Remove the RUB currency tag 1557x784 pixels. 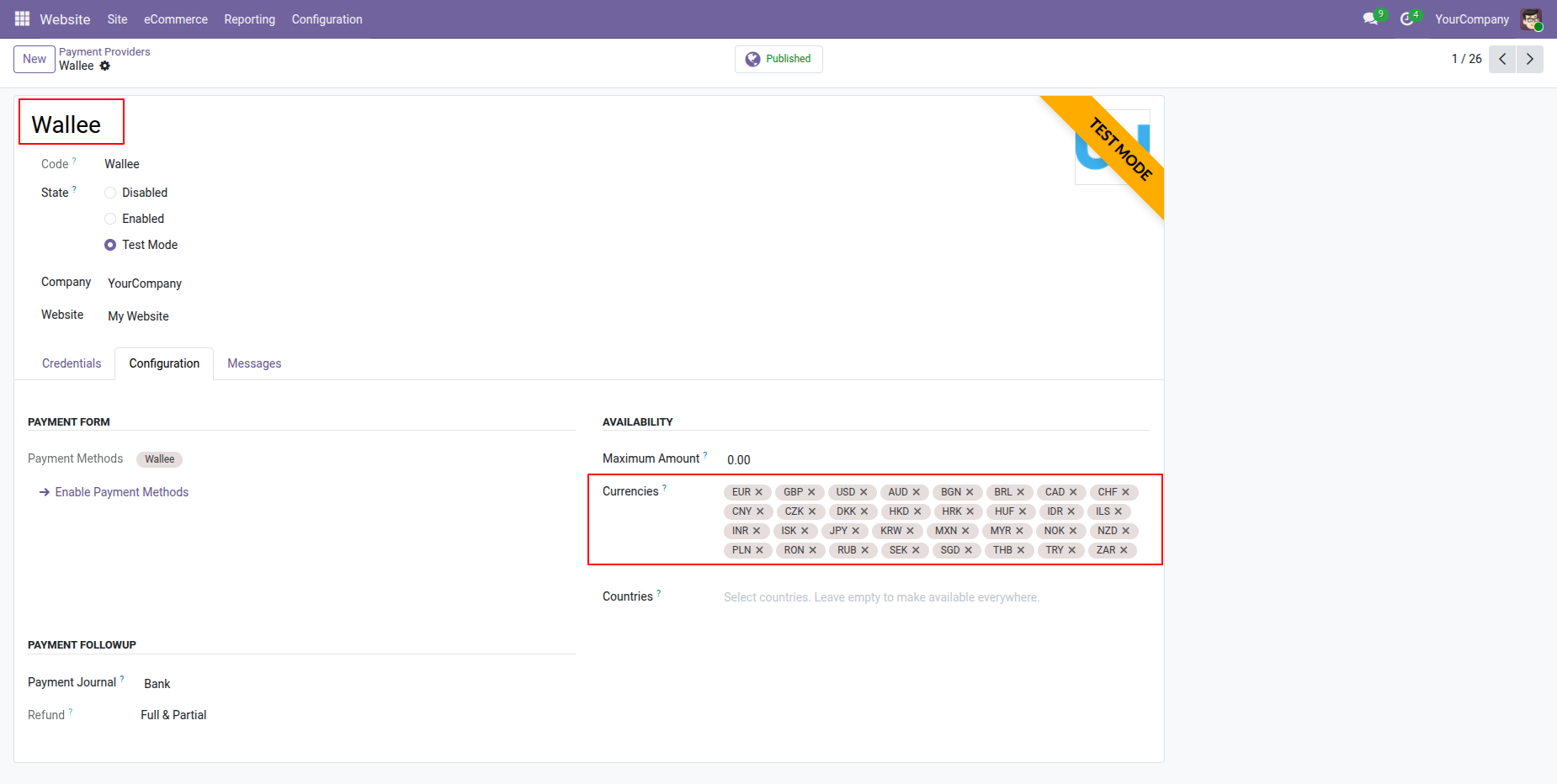click(x=865, y=550)
